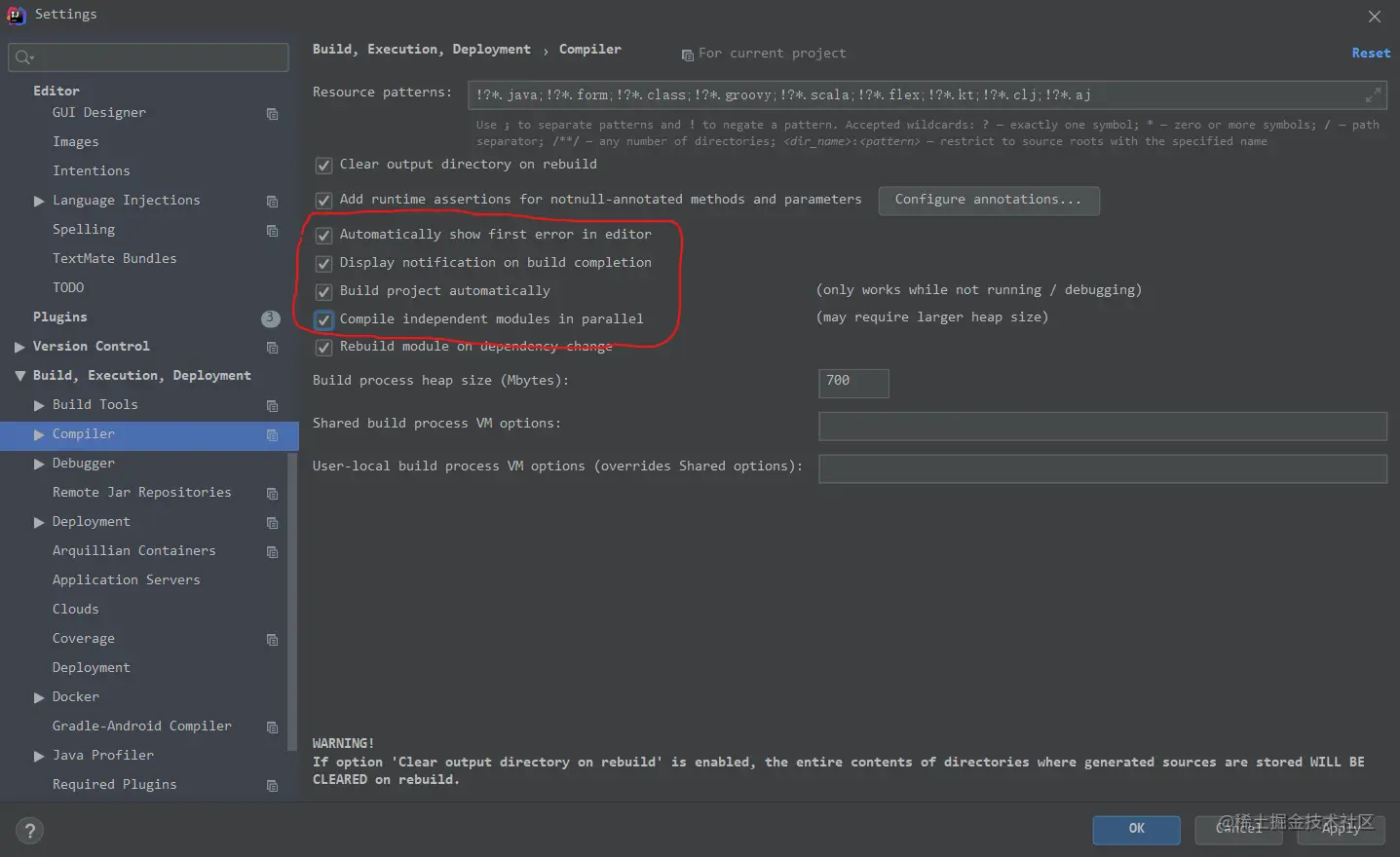This screenshot has width=1400, height=857.
Task: Click the Apply button
Action: 1341,830
